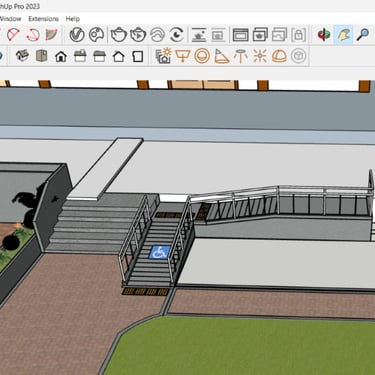The width and height of the screenshot is (375, 375).
Task: Select the Orbit tool
Action: tap(324, 35)
